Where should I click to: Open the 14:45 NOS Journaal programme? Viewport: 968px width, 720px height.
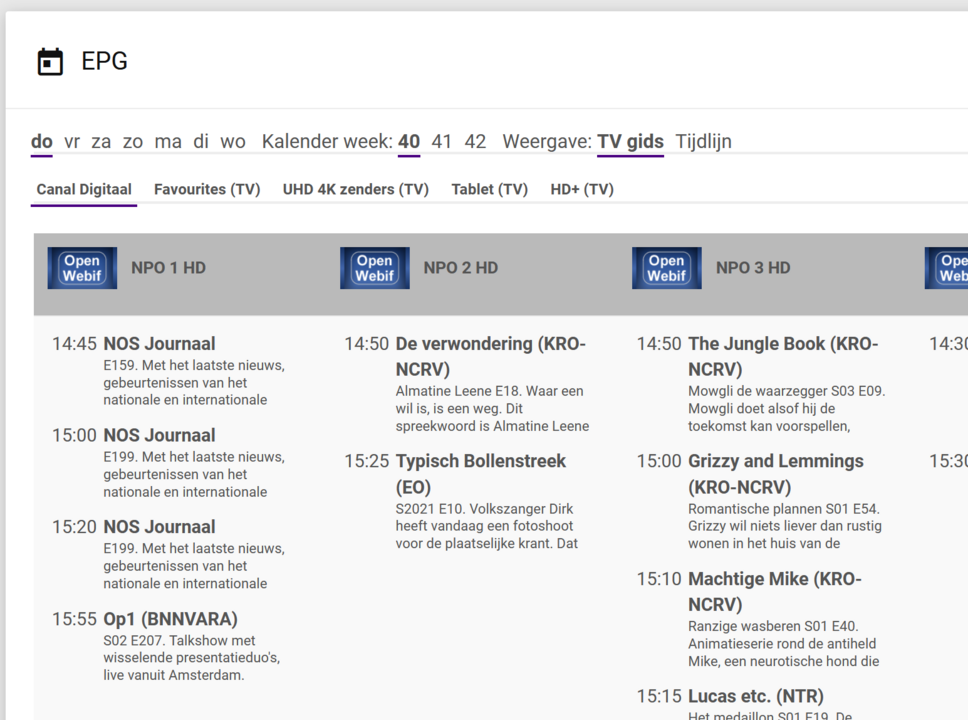[159, 344]
